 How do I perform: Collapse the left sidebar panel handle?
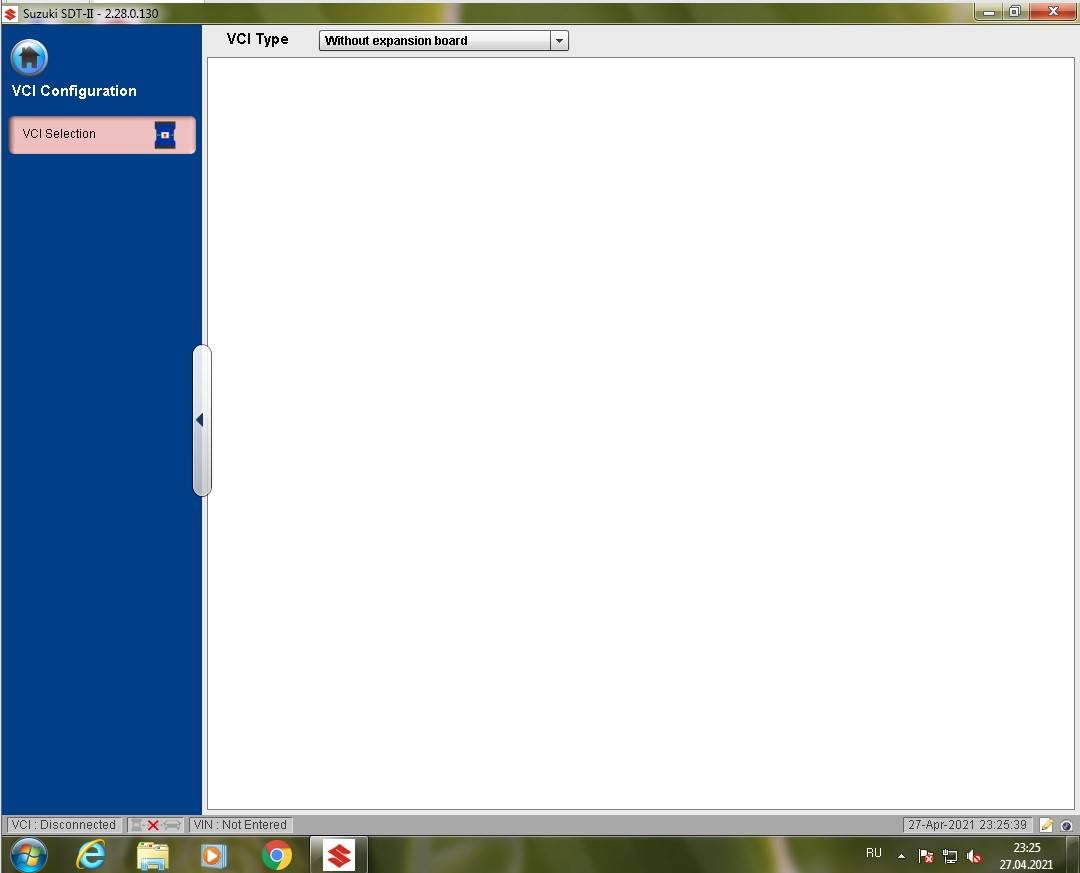[x=201, y=420]
